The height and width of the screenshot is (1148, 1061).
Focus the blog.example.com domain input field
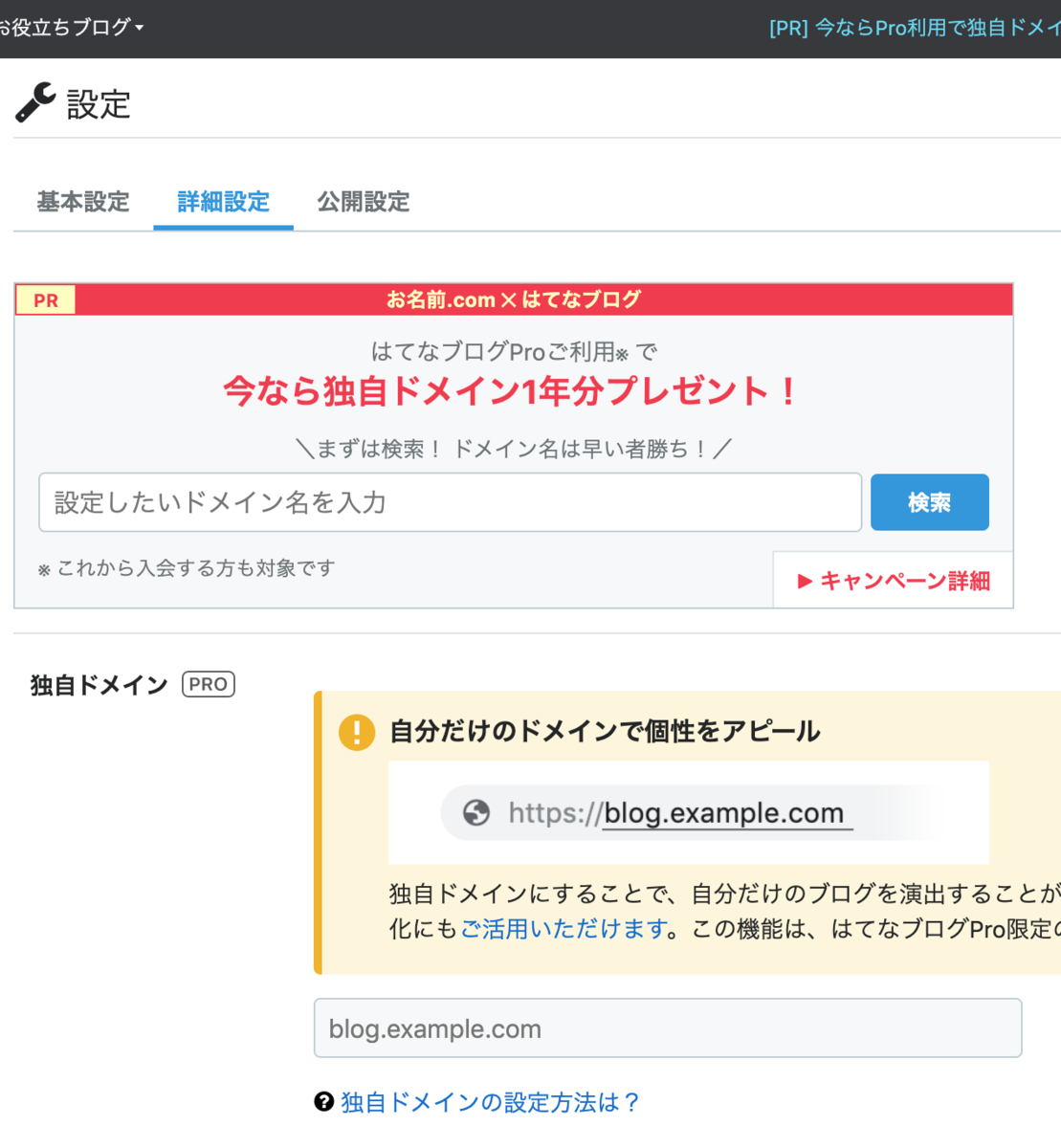click(x=668, y=1028)
